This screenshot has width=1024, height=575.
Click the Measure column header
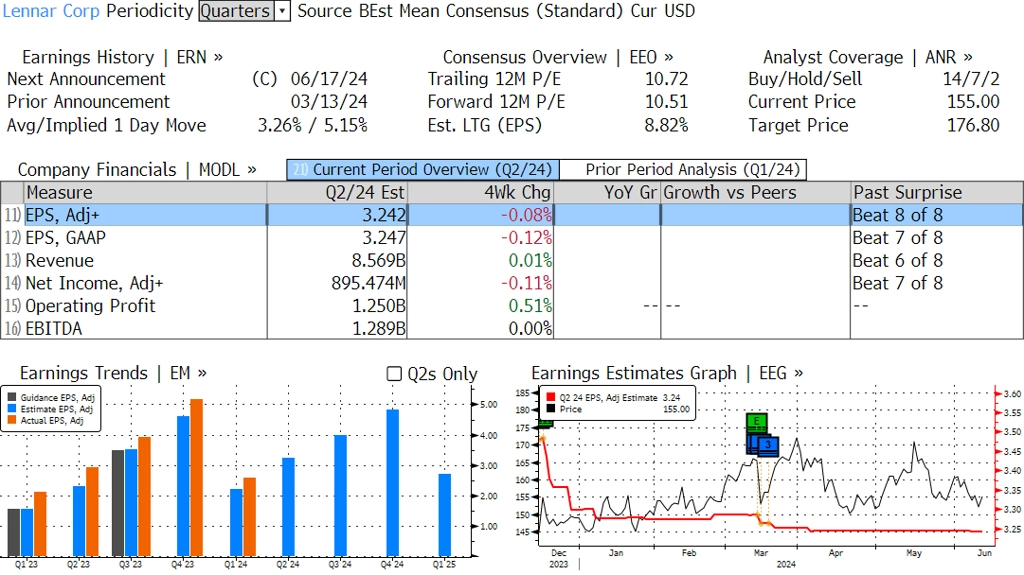(x=145, y=193)
